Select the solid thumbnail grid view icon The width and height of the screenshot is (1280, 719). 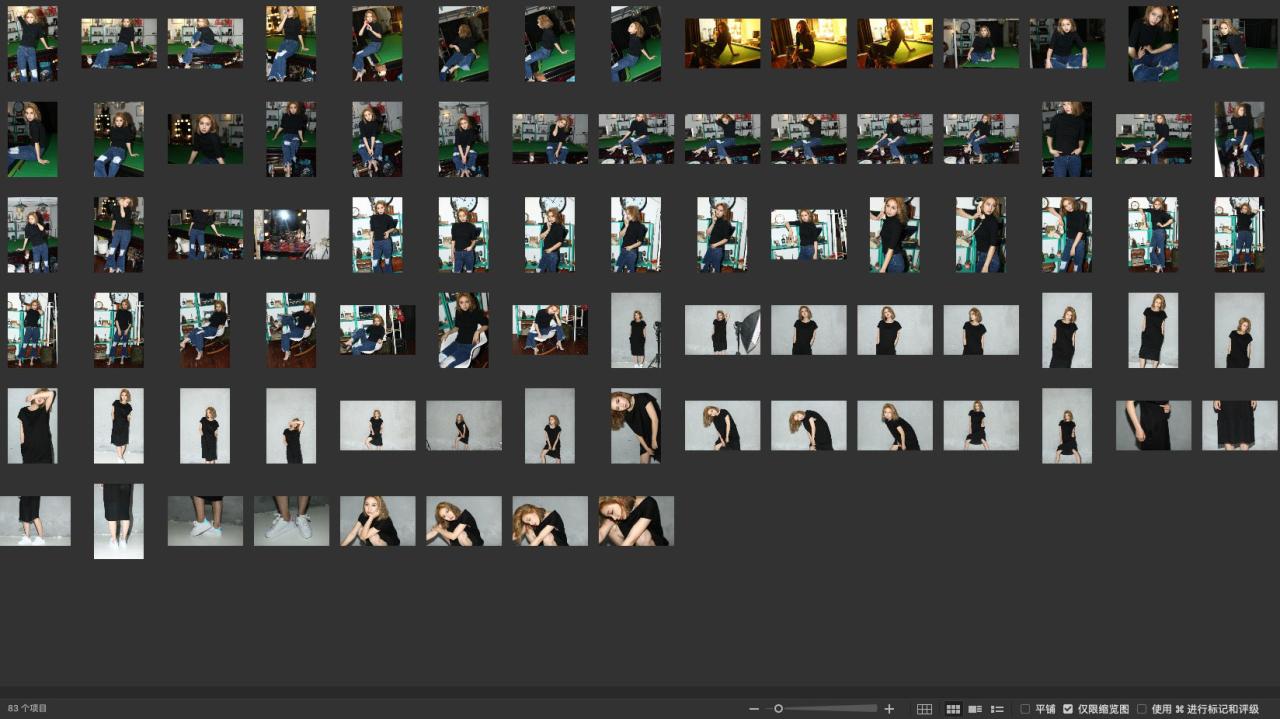[x=953, y=709]
